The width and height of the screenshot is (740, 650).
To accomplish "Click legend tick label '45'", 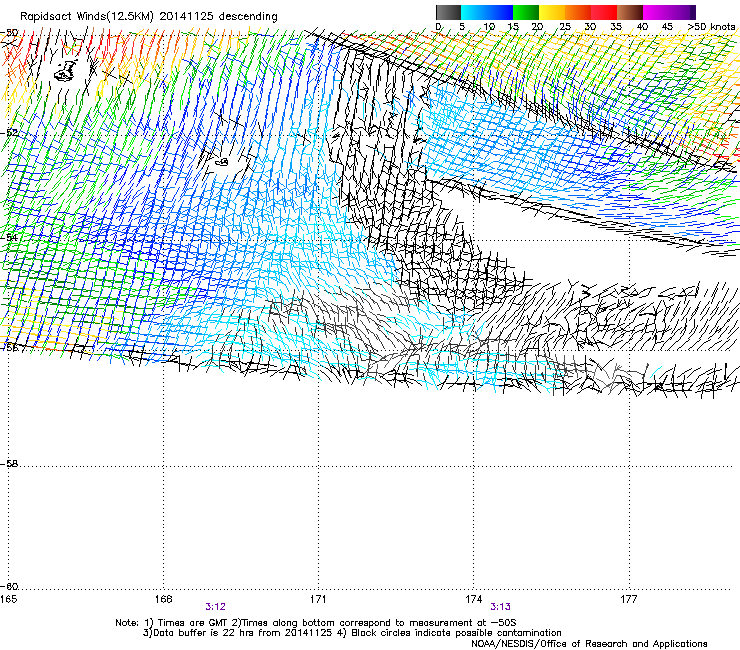I will 667,27.
